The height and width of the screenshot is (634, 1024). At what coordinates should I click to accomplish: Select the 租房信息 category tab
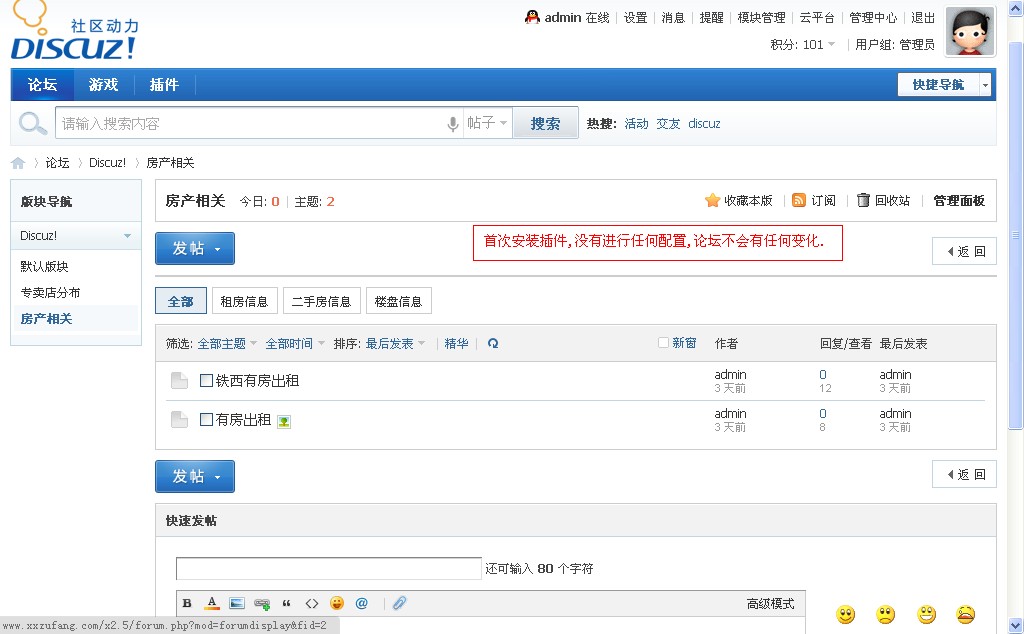[244, 301]
